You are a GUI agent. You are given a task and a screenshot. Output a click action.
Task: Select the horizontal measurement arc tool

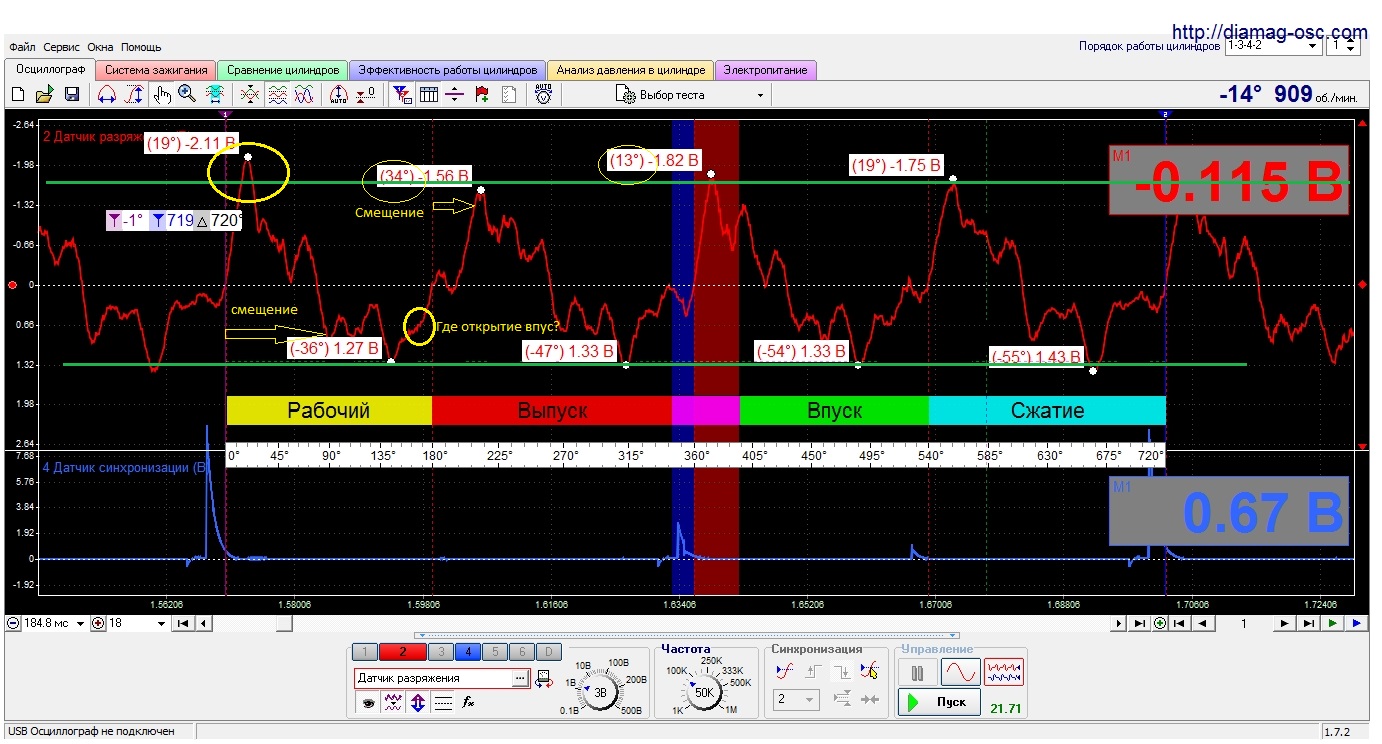point(106,95)
